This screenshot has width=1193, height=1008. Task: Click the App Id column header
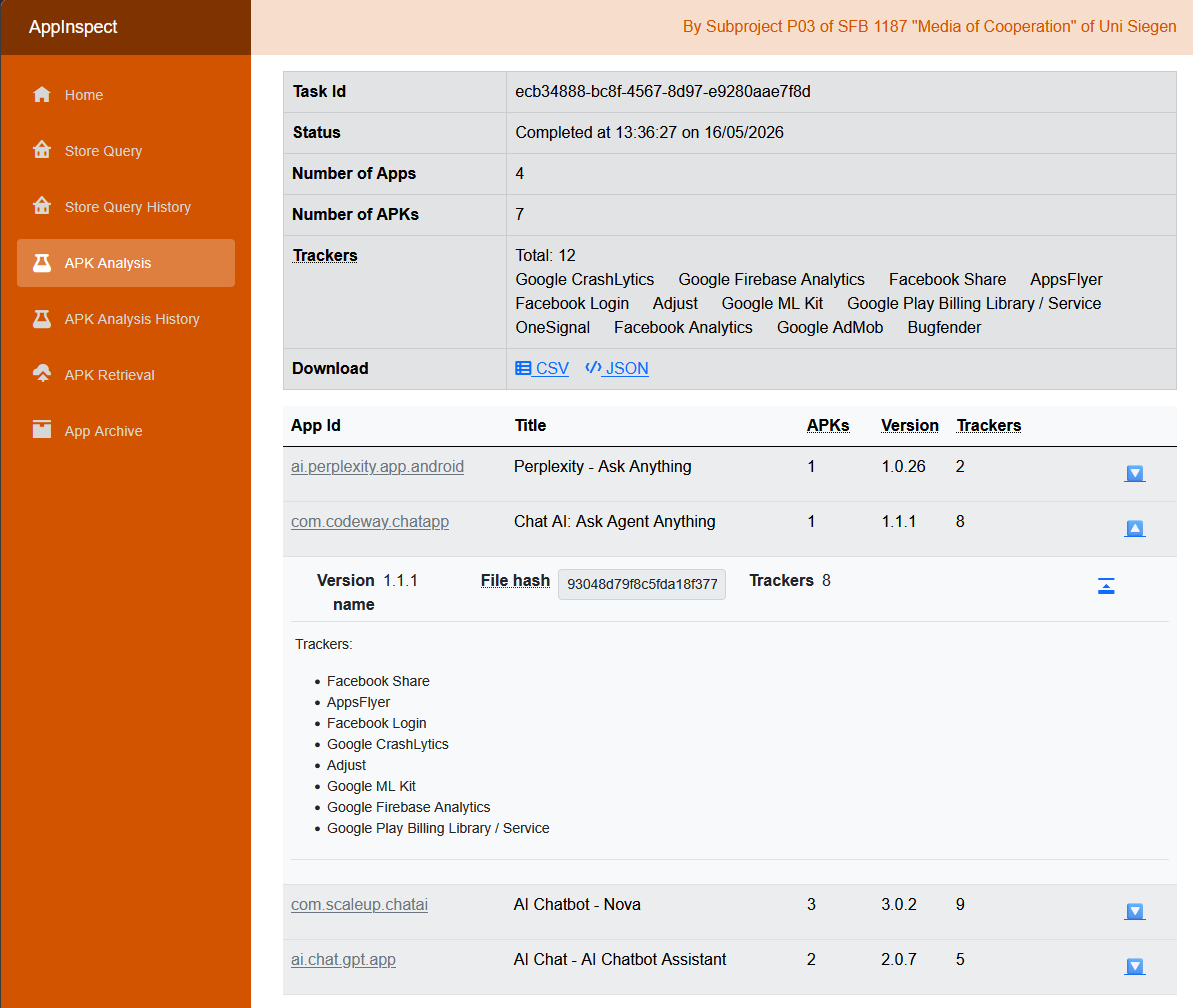point(316,425)
